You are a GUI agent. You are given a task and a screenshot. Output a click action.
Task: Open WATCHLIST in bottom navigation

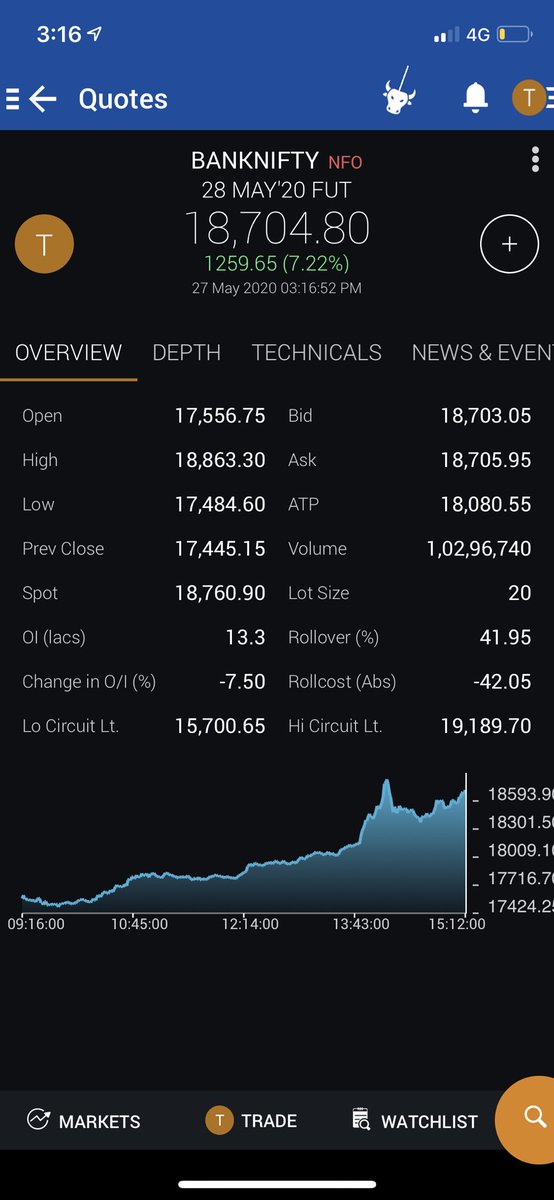point(415,1120)
